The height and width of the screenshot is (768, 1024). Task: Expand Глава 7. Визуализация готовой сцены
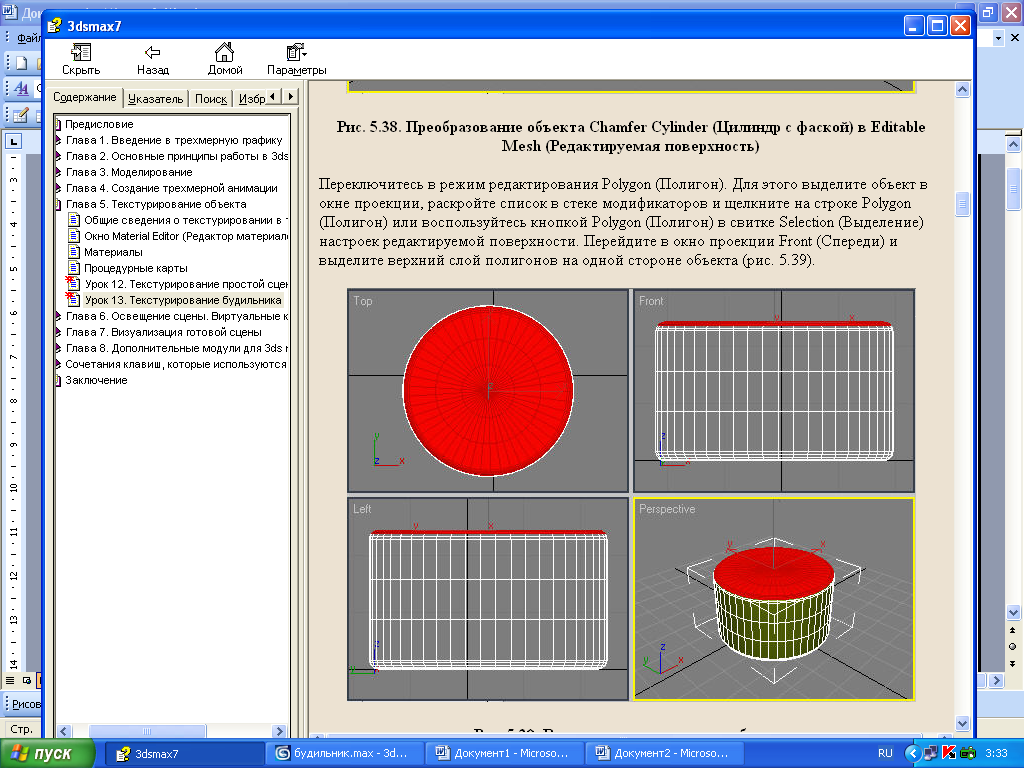(x=163, y=332)
